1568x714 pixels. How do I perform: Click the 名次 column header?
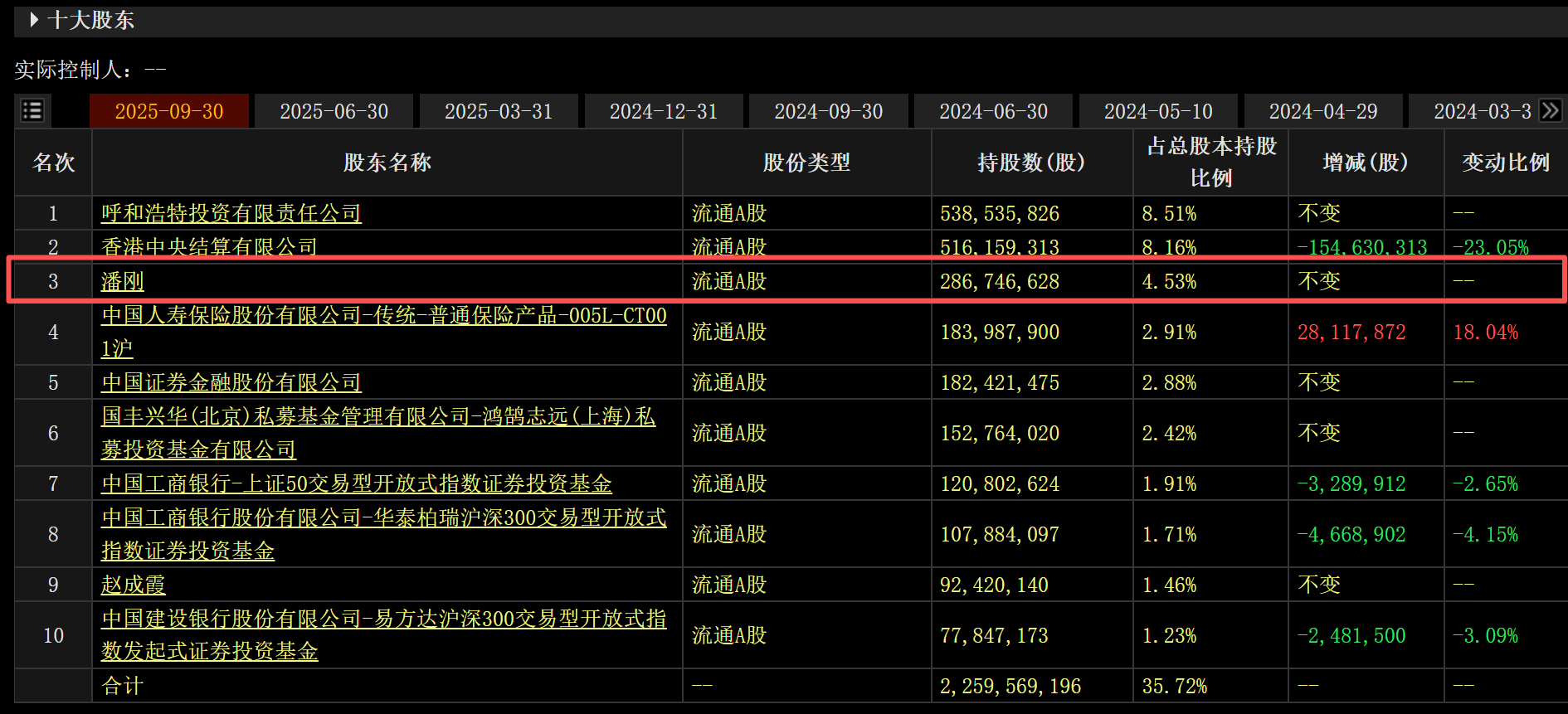pos(54,163)
